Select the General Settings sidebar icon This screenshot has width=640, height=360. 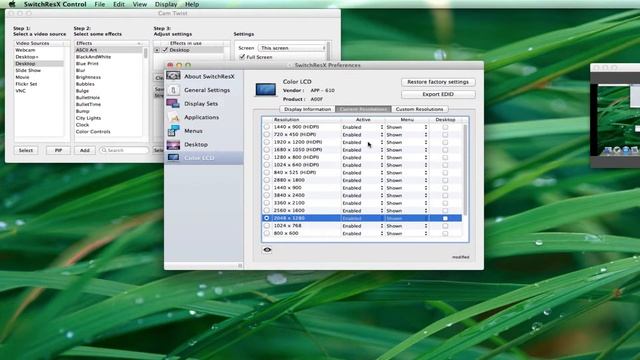[173, 90]
